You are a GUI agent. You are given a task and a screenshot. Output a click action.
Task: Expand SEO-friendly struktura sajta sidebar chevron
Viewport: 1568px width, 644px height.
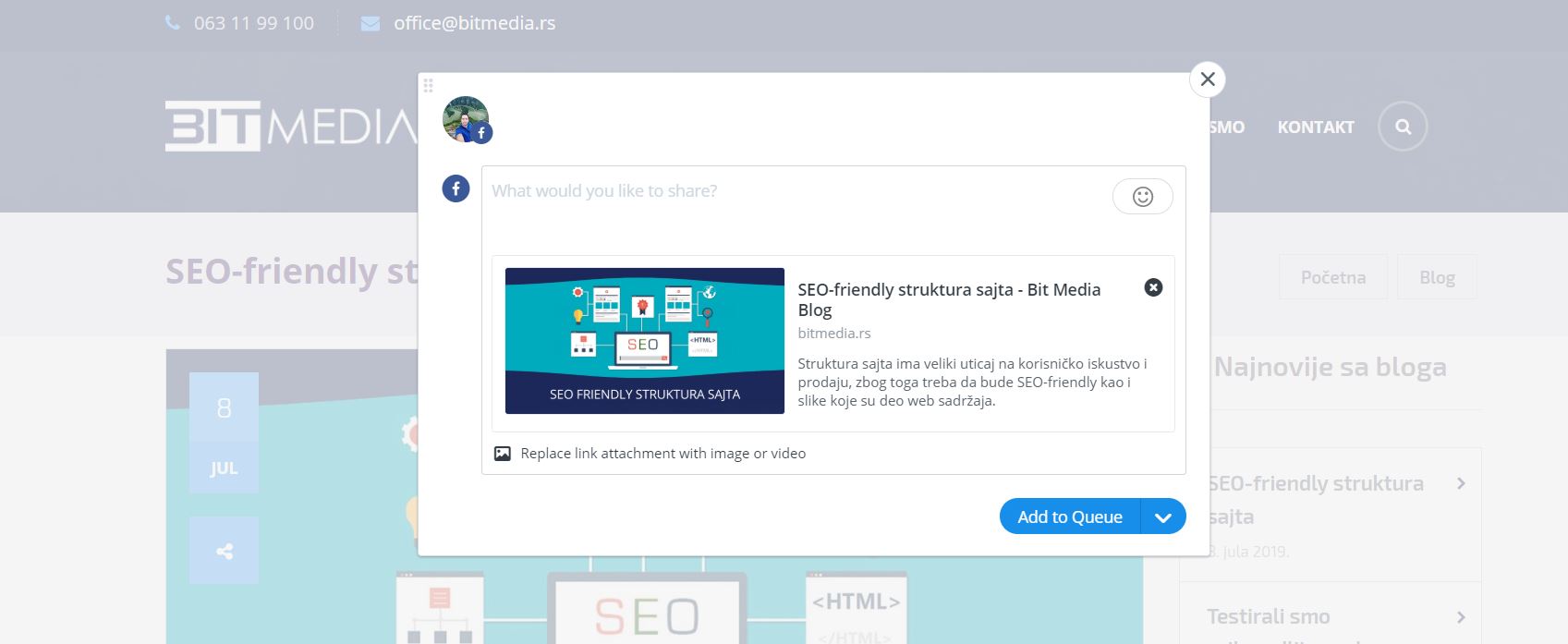1460,483
